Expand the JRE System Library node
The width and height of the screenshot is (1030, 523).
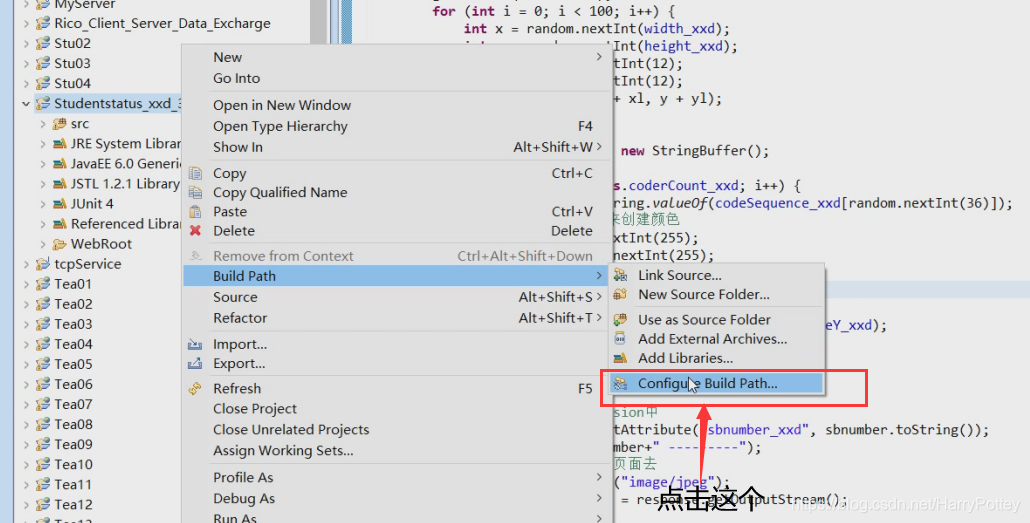point(43,144)
